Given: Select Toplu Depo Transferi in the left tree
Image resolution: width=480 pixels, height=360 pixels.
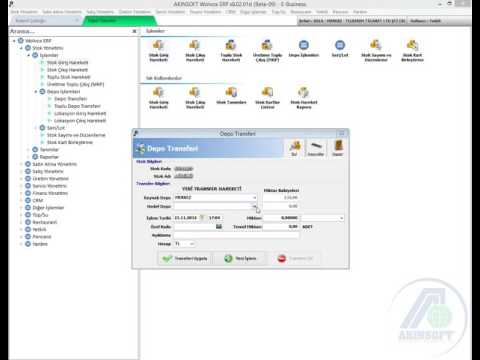Looking at the screenshot, I should coord(77,106).
